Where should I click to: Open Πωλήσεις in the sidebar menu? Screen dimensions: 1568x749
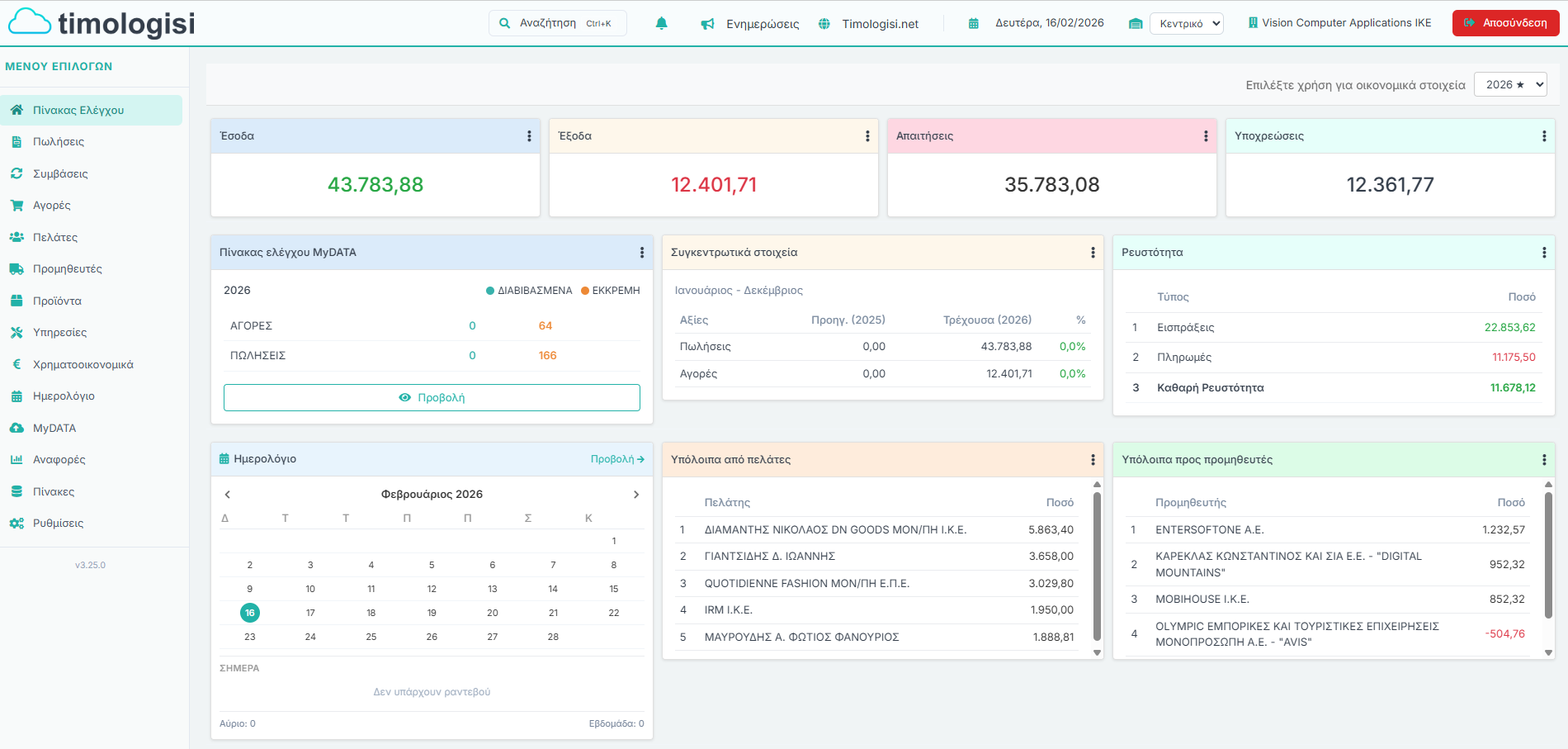point(58,142)
